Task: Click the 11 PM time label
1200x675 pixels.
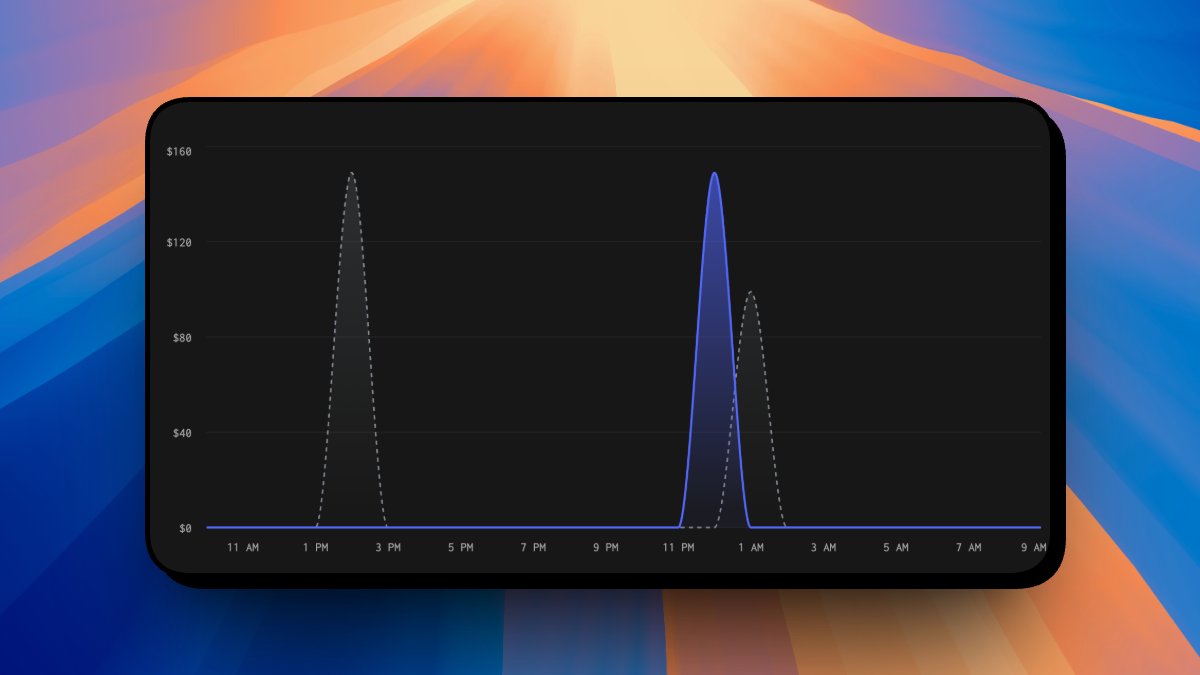Action: pyautogui.click(x=678, y=547)
